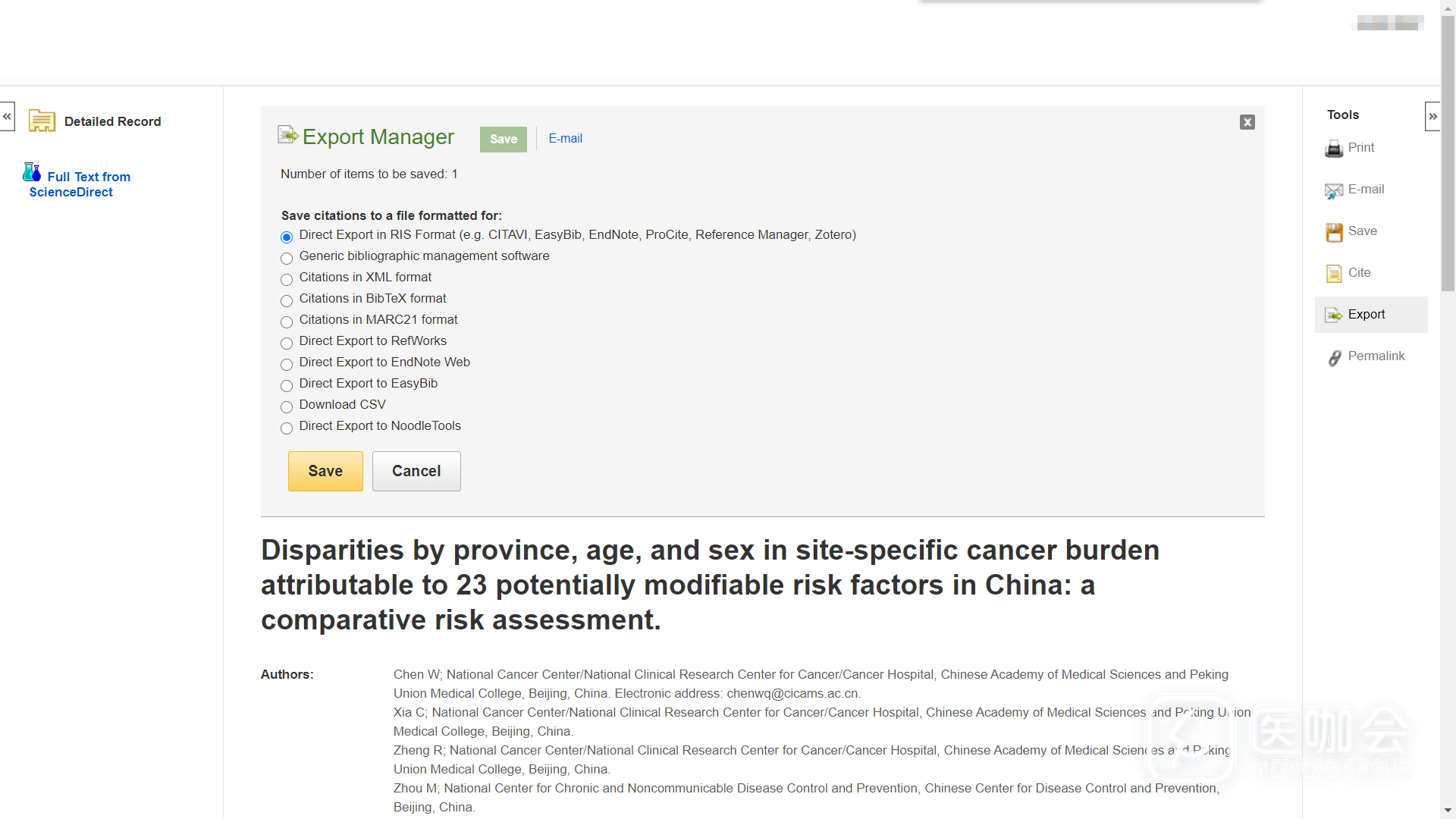This screenshot has height=819, width=1456.
Task: Select Direct Export to RefWorks option
Action: coord(287,344)
